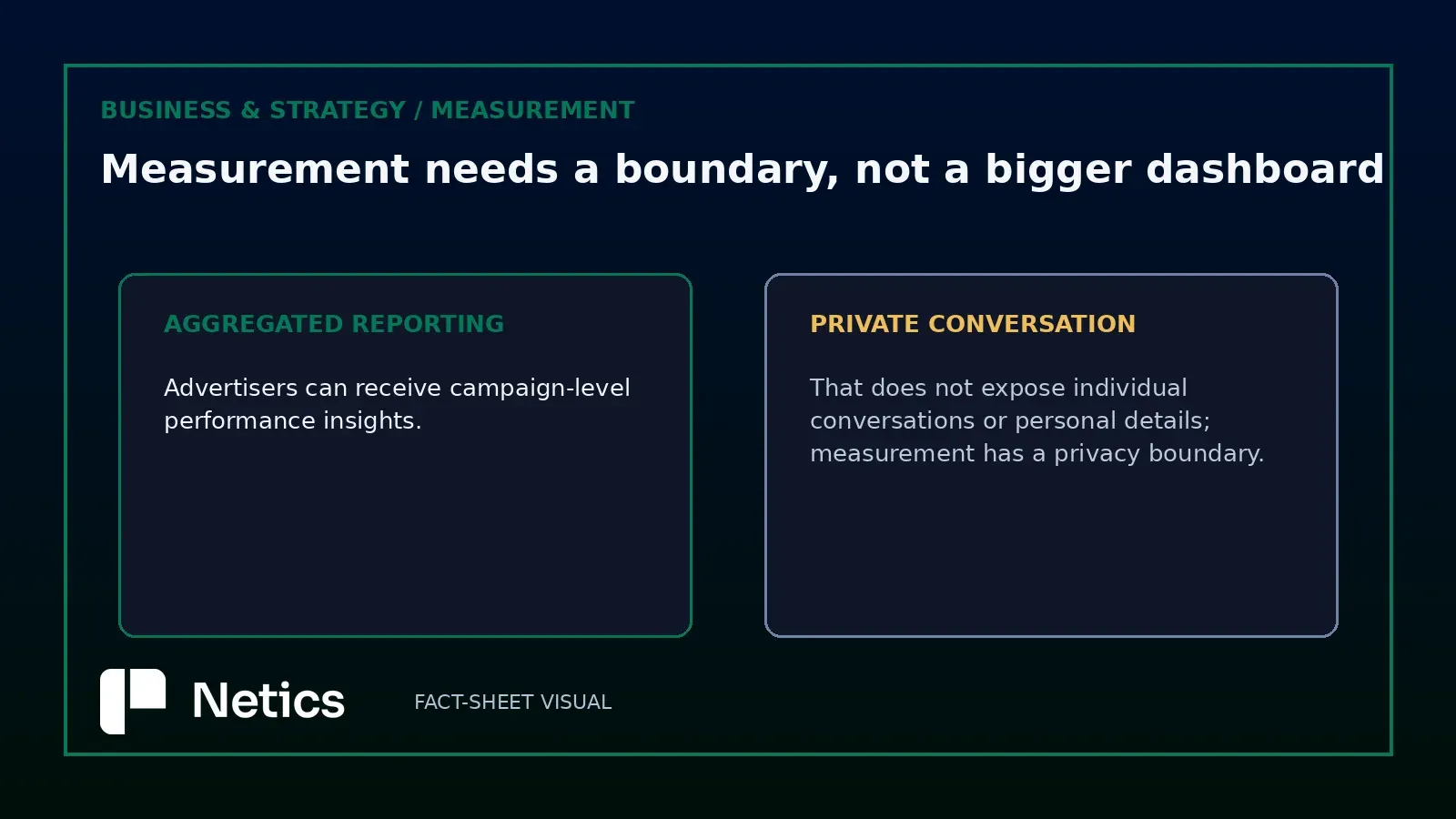Click the Netics brand name text

click(268, 702)
